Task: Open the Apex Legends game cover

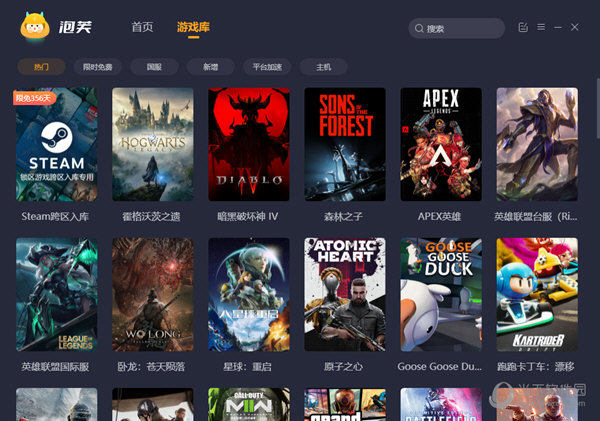Action: coord(441,144)
